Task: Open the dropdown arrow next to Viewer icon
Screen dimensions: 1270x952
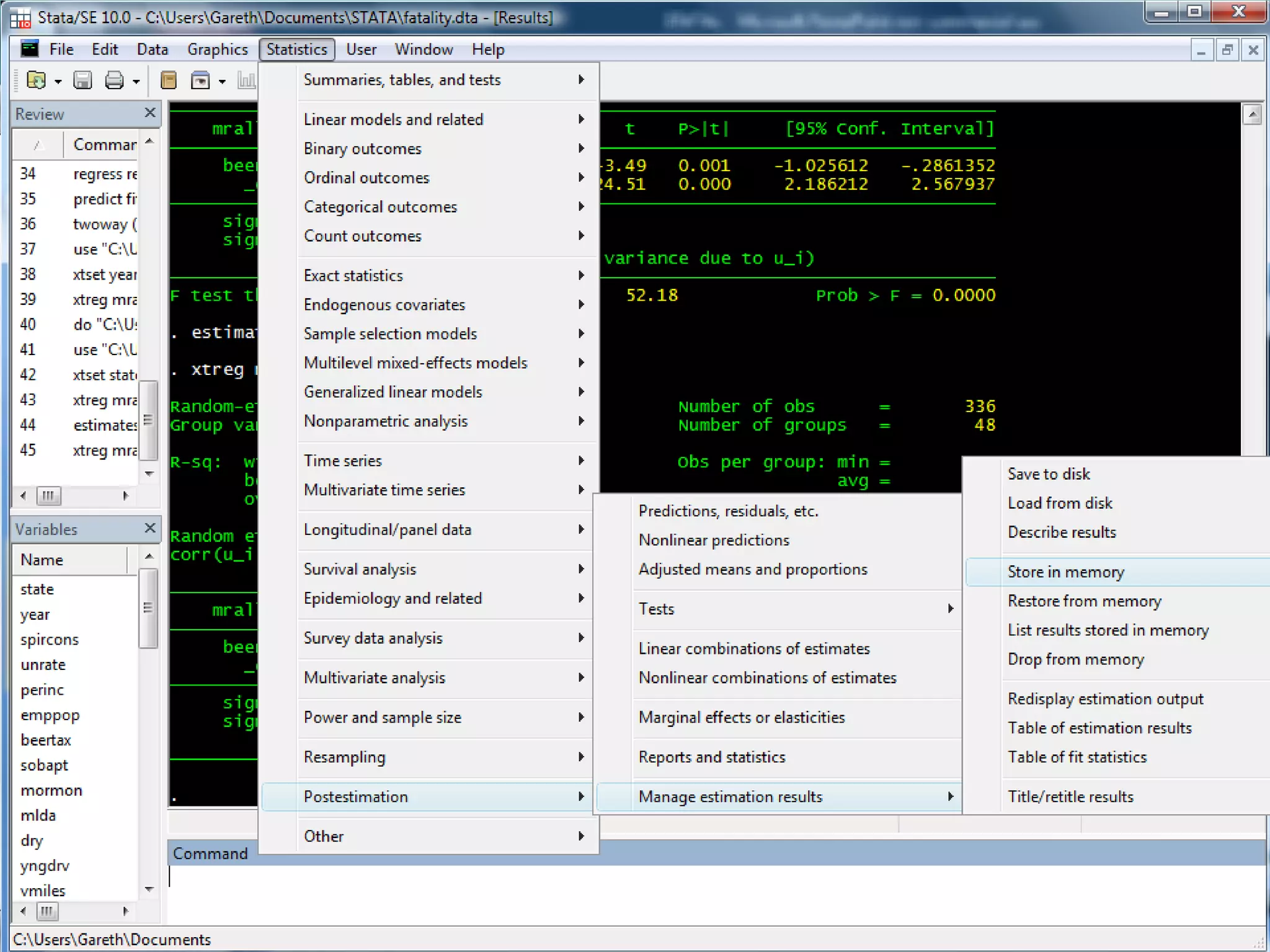Action: coord(222,81)
